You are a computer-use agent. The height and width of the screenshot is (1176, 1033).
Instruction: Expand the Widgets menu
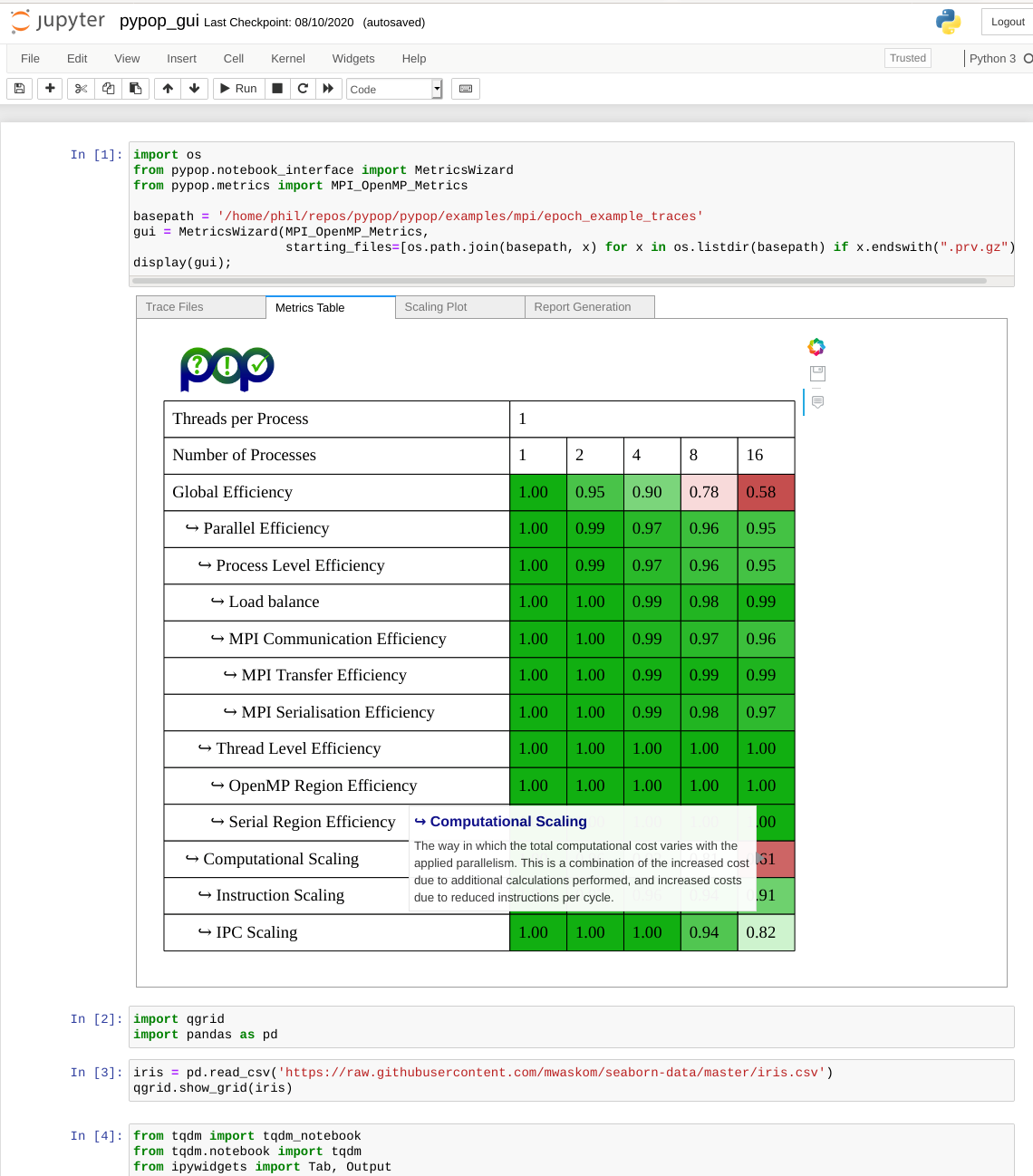coord(352,59)
